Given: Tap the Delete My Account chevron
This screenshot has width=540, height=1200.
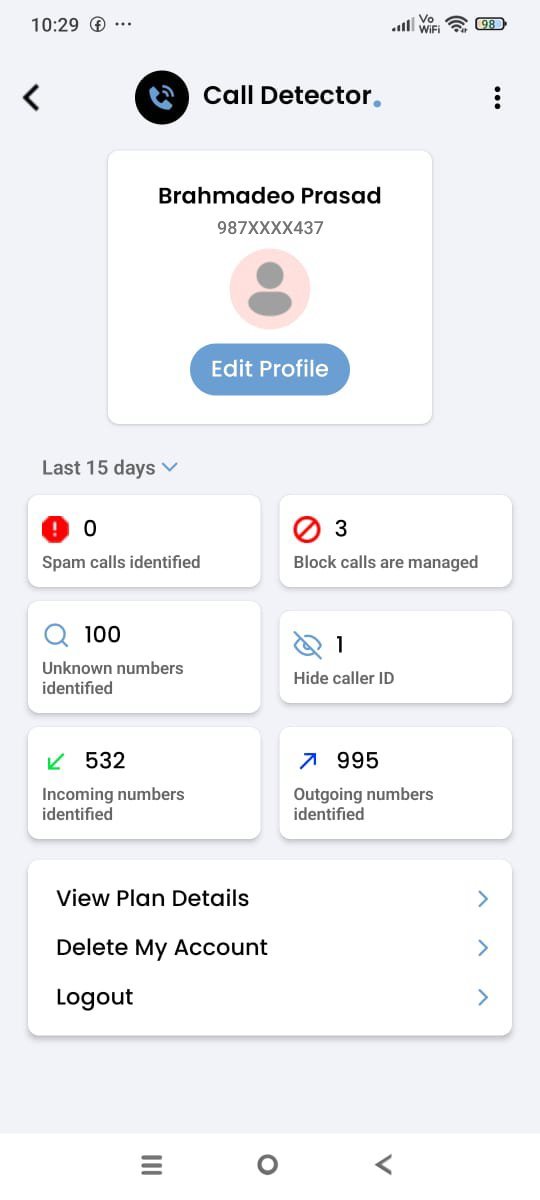Looking at the screenshot, I should [x=483, y=947].
